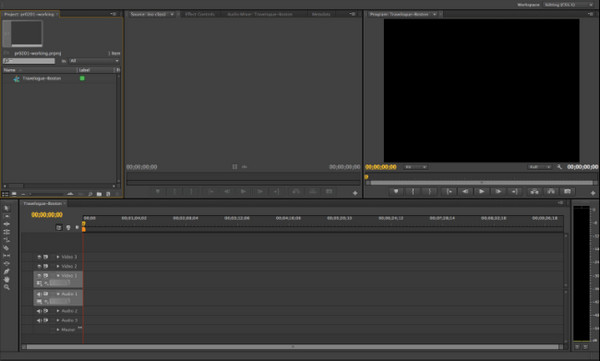The image size is (600, 361).
Task: Click the timeline horizontal zoom scrollbar
Action: tap(293, 347)
